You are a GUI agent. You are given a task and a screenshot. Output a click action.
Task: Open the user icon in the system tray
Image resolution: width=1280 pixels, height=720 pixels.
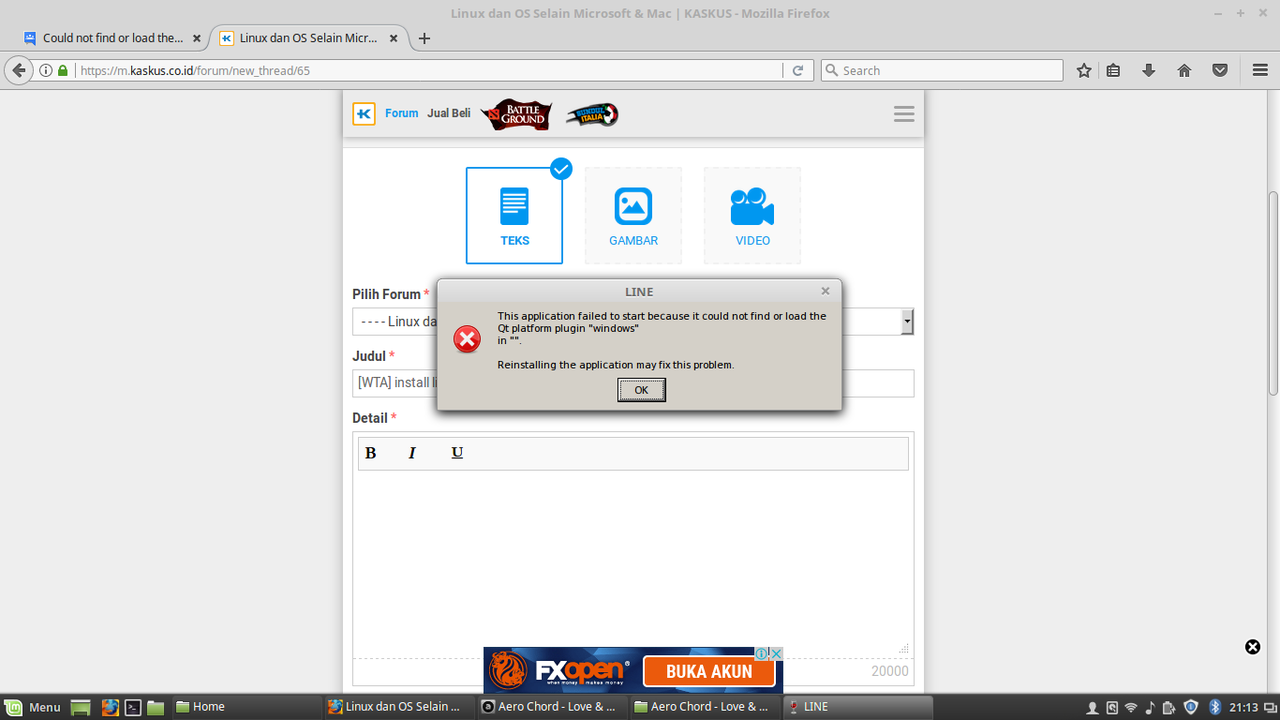pyautogui.click(x=1092, y=707)
